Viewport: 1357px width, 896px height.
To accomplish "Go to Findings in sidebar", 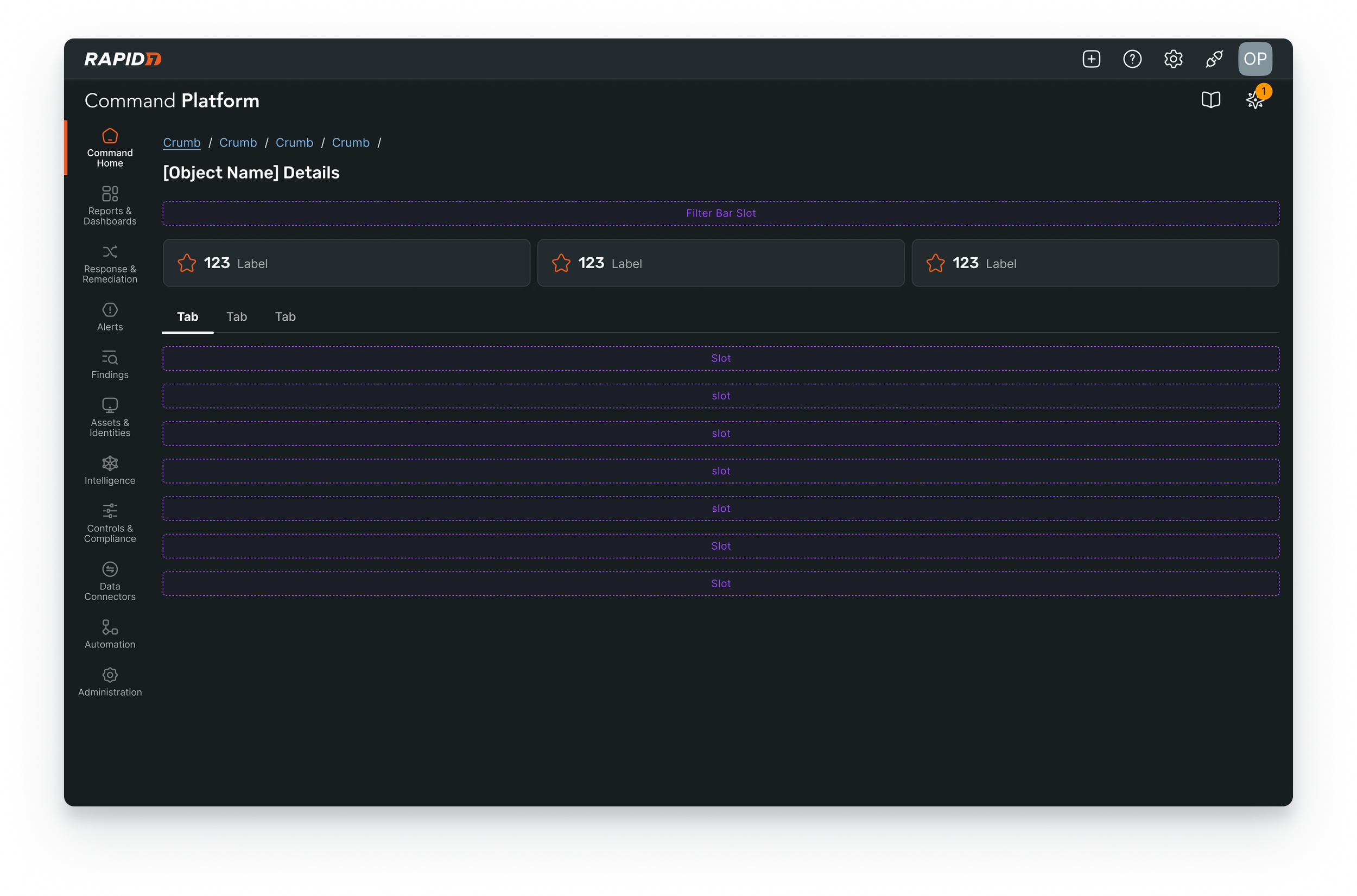I will 110,365.
